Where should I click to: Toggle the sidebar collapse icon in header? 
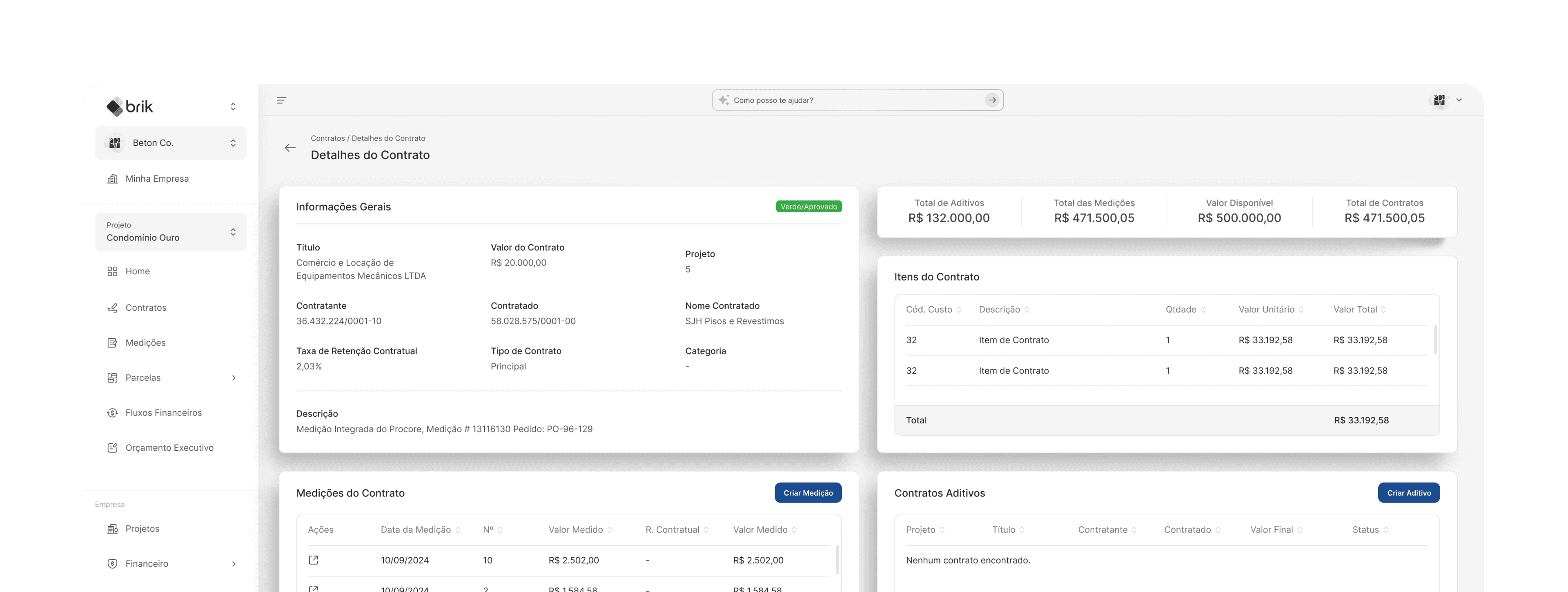click(x=281, y=100)
